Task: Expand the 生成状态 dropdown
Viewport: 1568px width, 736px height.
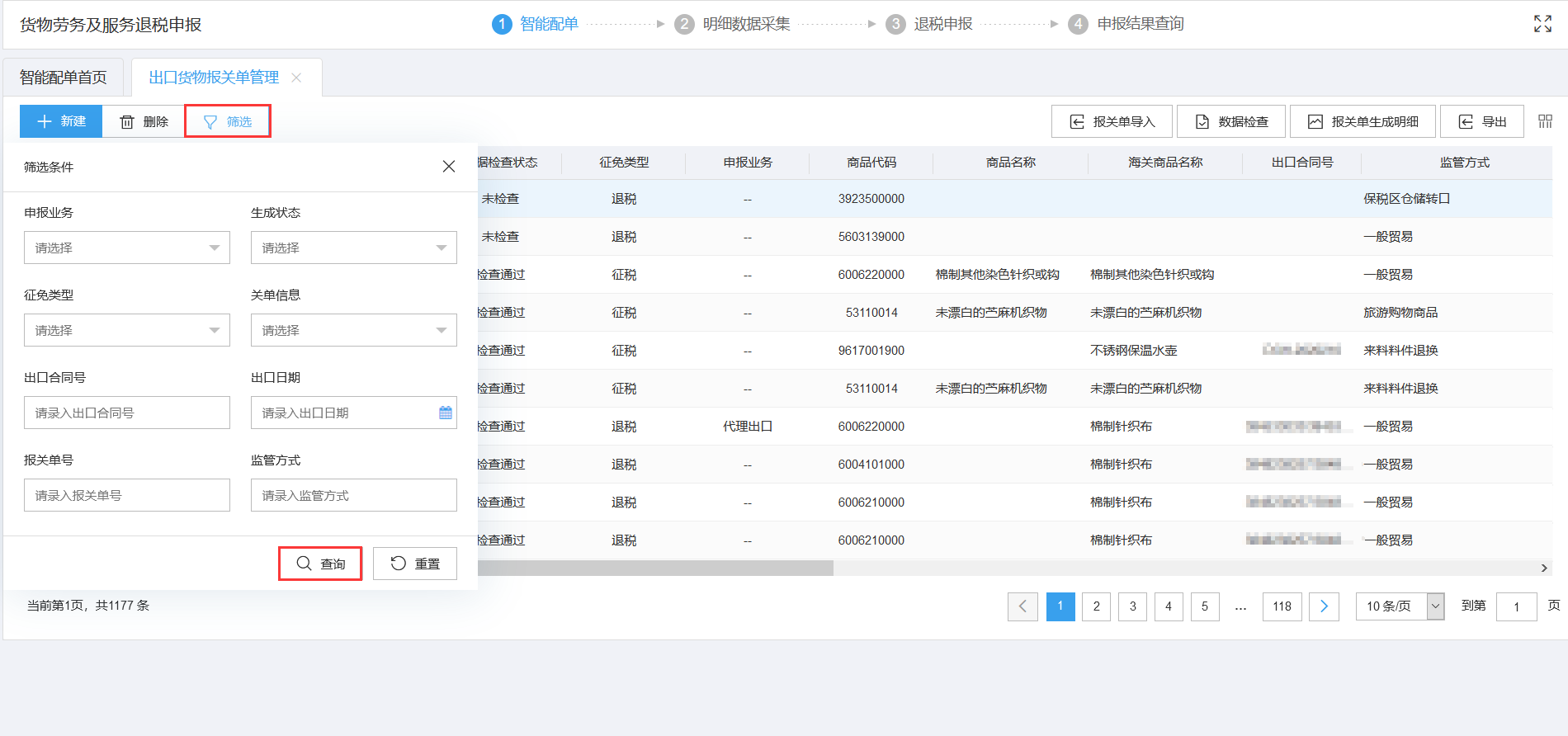Action: [353, 248]
